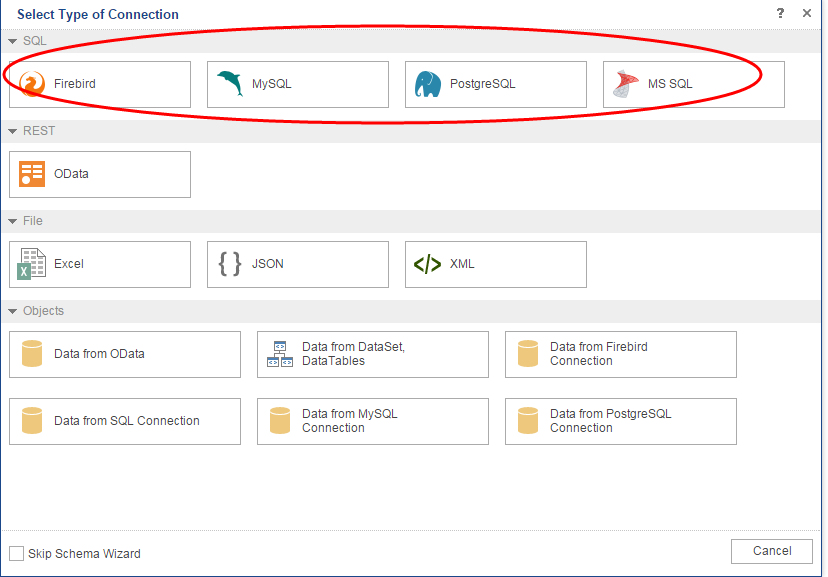Click the SQL section heading text

click(34, 41)
